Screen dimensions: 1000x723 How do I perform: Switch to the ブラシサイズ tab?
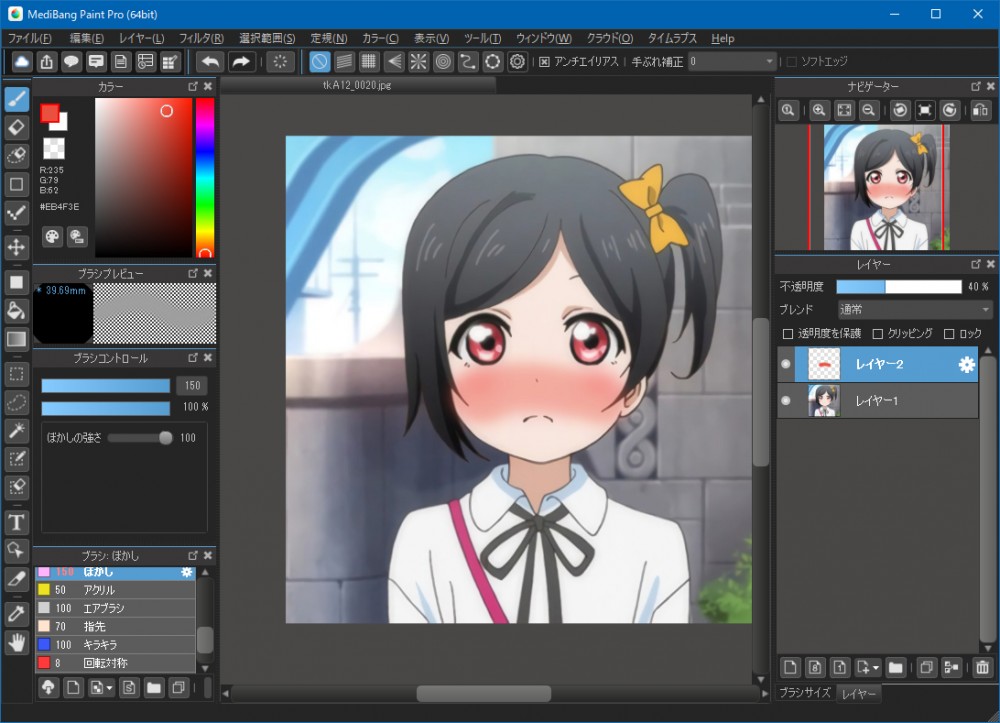point(805,692)
